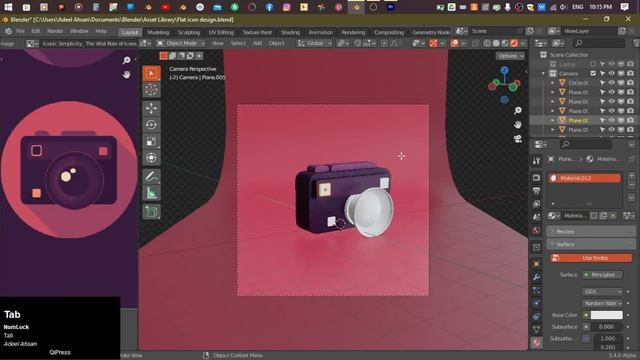Hide Circle object with its eye icon
The height and width of the screenshot is (360, 640).
pyautogui.click(x=611, y=83)
